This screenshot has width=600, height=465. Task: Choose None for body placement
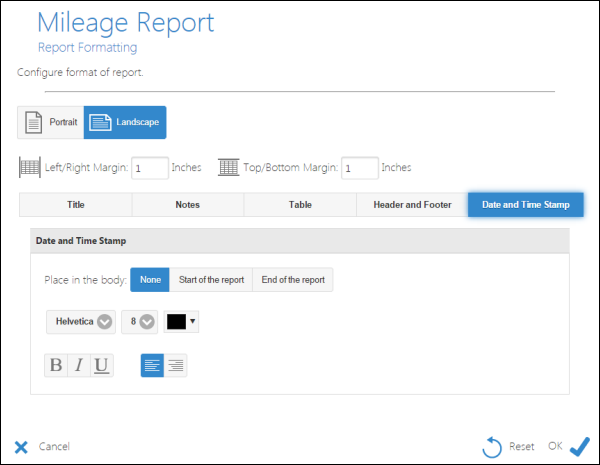pos(150,280)
